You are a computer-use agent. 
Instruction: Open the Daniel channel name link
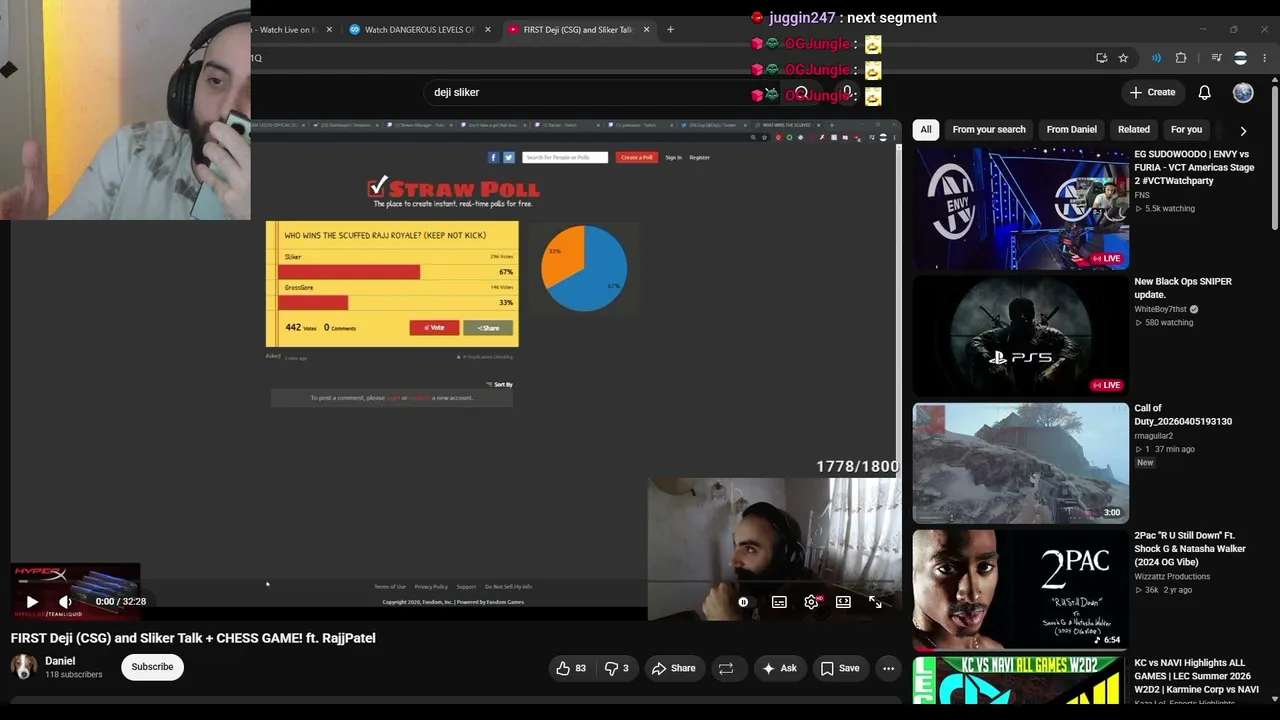(60, 661)
